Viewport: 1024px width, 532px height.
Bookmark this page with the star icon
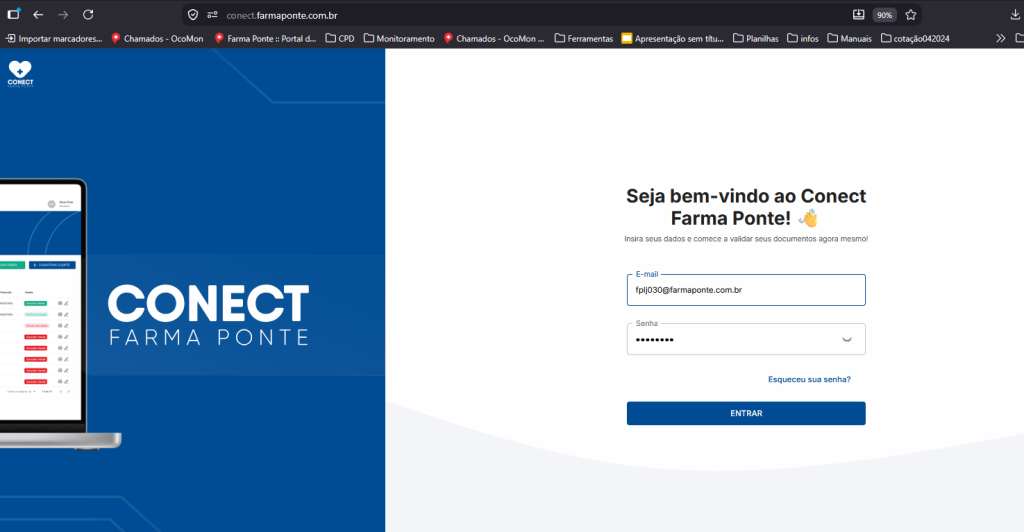tap(911, 15)
